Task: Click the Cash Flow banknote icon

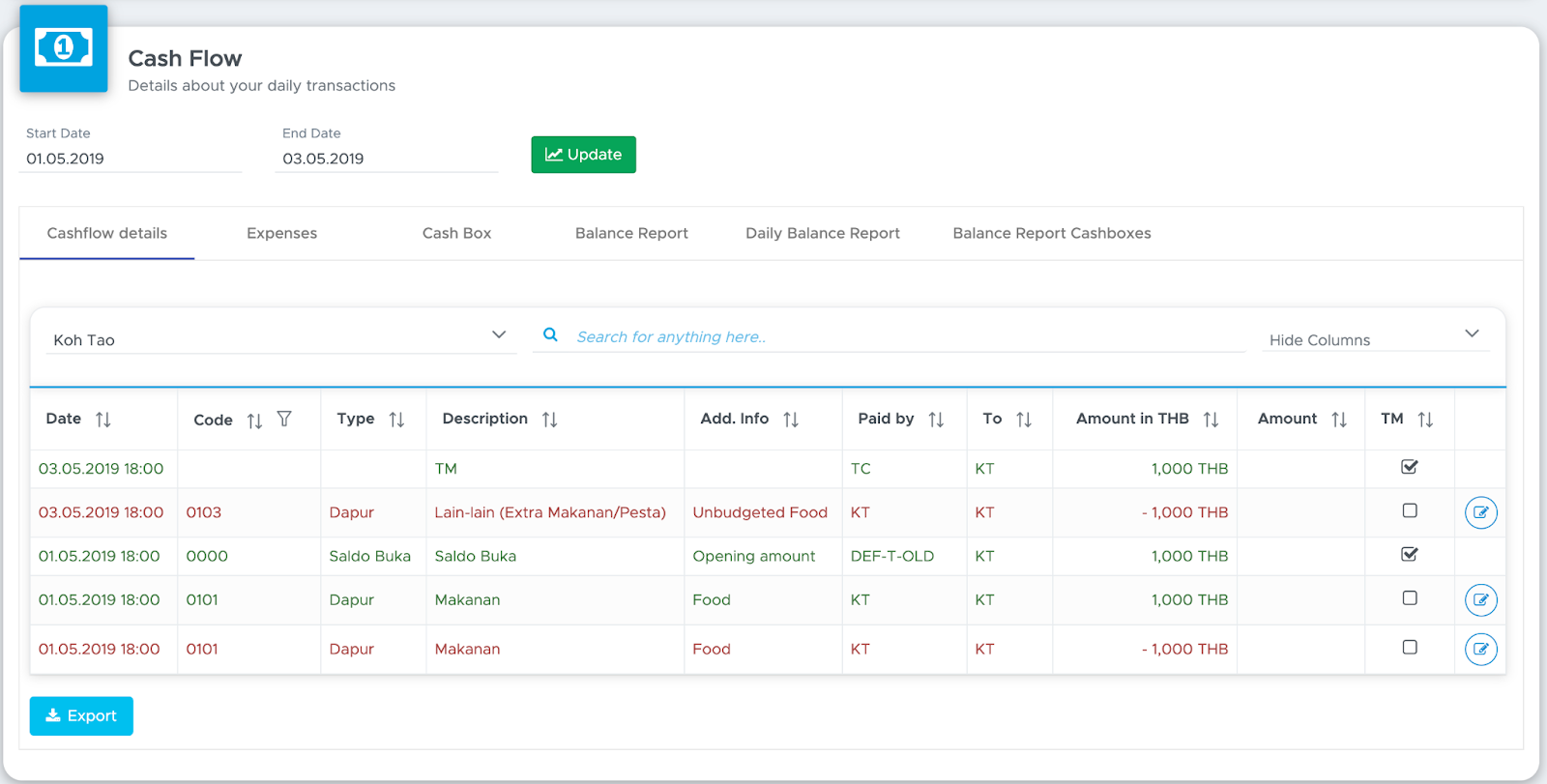Action: [64, 47]
